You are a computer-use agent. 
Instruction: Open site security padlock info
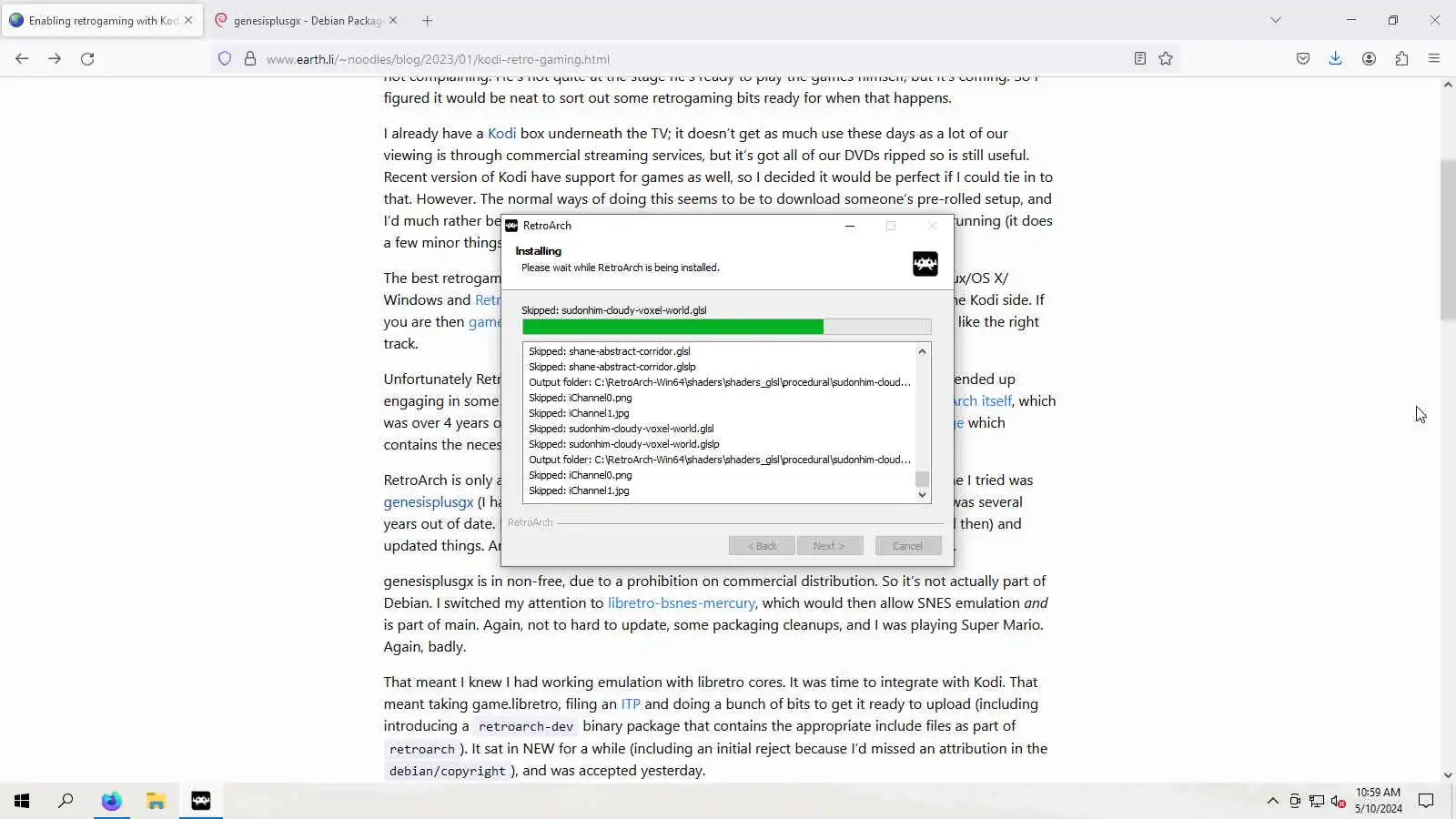(249, 59)
